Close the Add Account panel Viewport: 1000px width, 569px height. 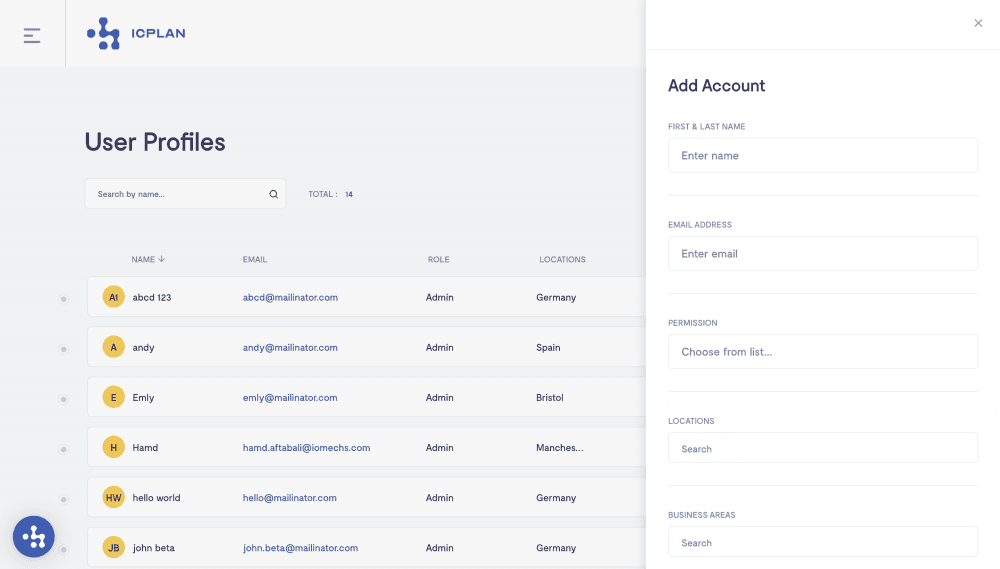pyautogui.click(x=978, y=23)
